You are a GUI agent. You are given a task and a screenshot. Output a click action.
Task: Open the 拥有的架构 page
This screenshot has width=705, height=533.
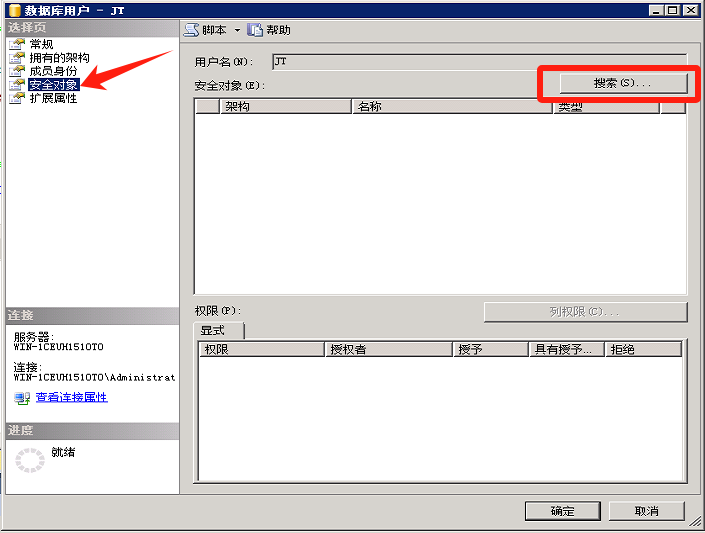click(x=59, y=58)
